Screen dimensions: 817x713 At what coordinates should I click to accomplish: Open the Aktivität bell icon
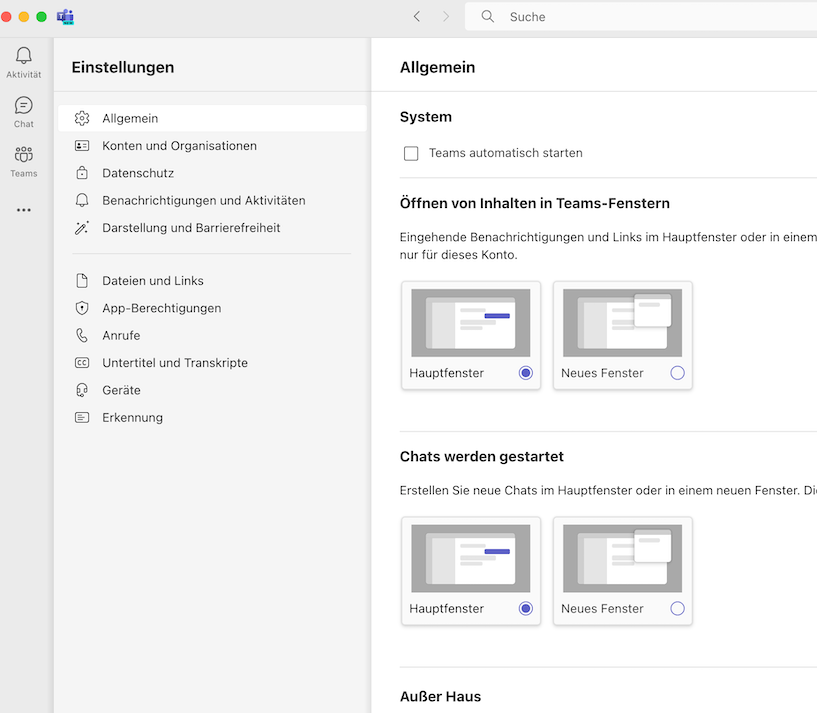(x=24, y=57)
